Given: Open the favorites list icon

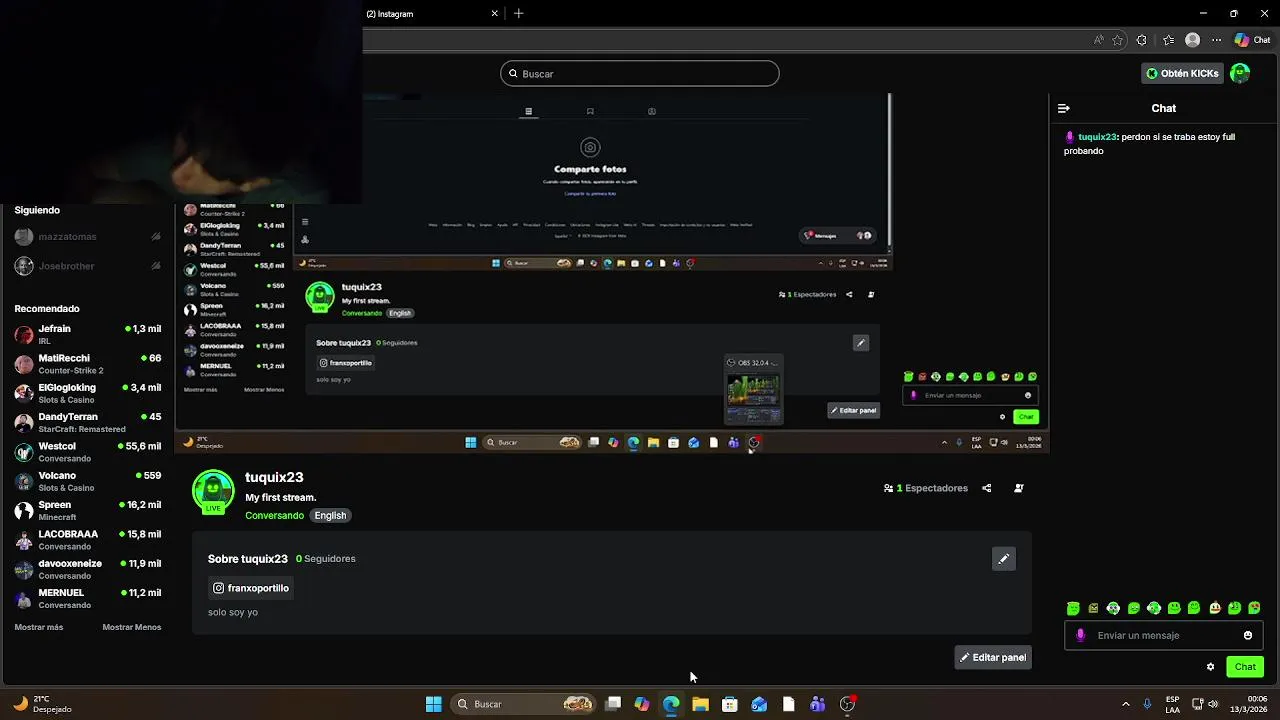Looking at the screenshot, I should coord(1168,40).
